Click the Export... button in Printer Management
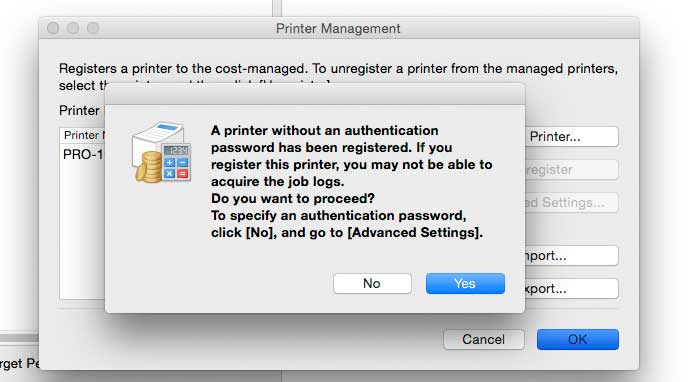Screen dimensions: 688x382 tap(572, 289)
